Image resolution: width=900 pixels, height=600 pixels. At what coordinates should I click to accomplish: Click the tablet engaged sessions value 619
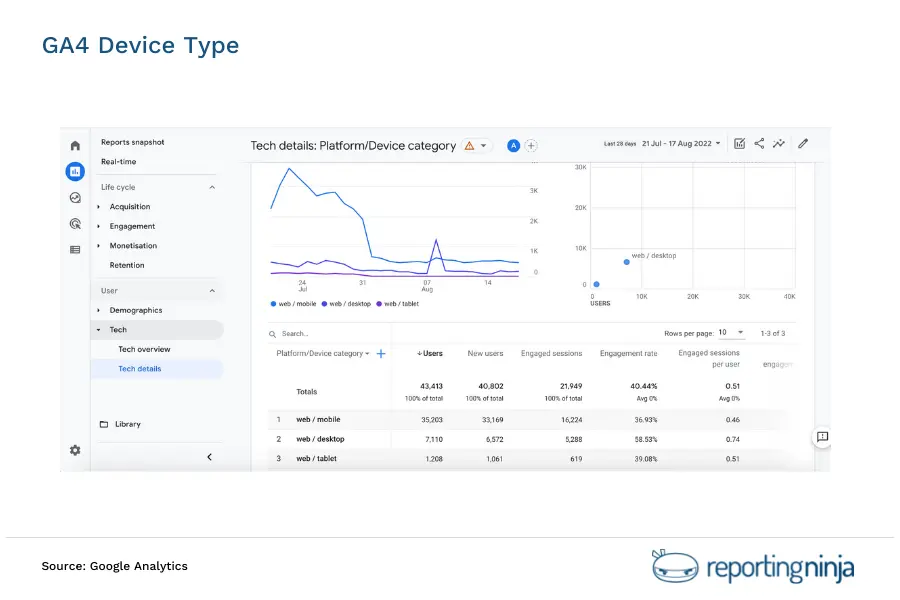point(576,459)
